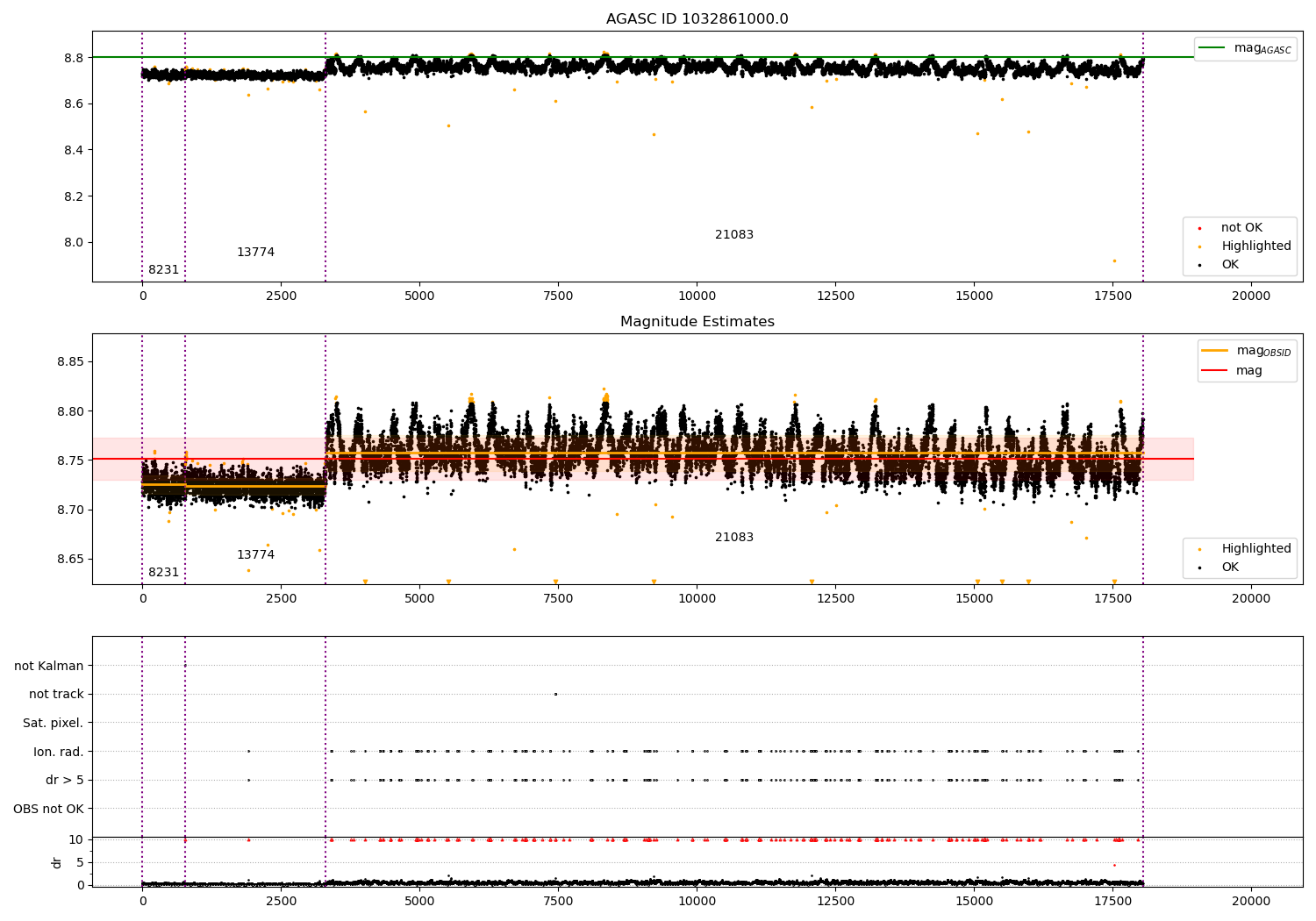Click the 'Sat. pixel.' row label
This screenshot has height=921, width=1316.
(53, 724)
